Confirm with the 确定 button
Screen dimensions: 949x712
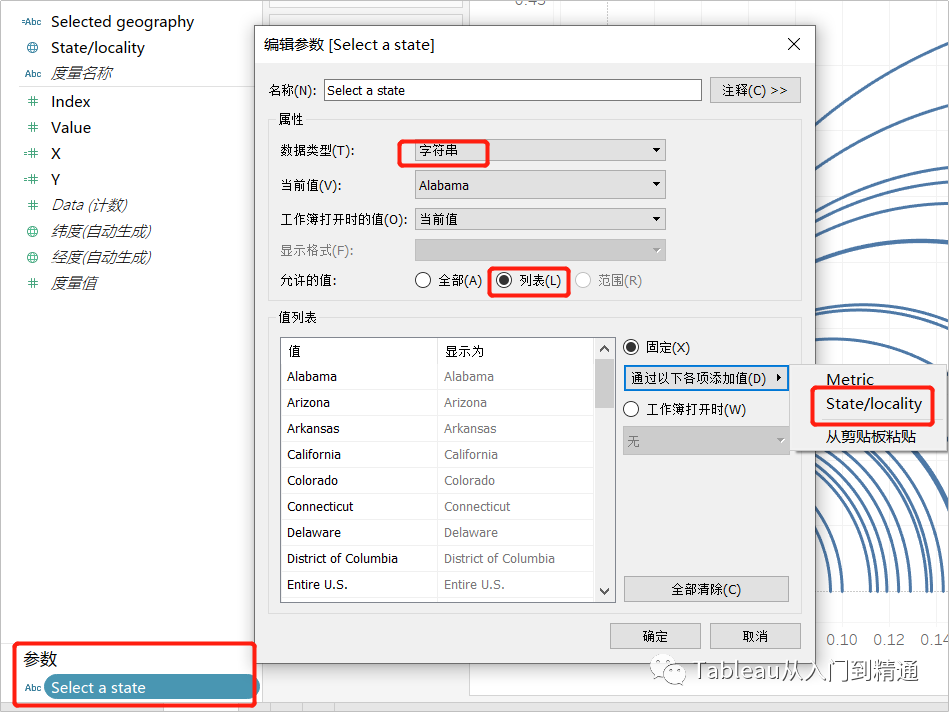[x=655, y=636]
